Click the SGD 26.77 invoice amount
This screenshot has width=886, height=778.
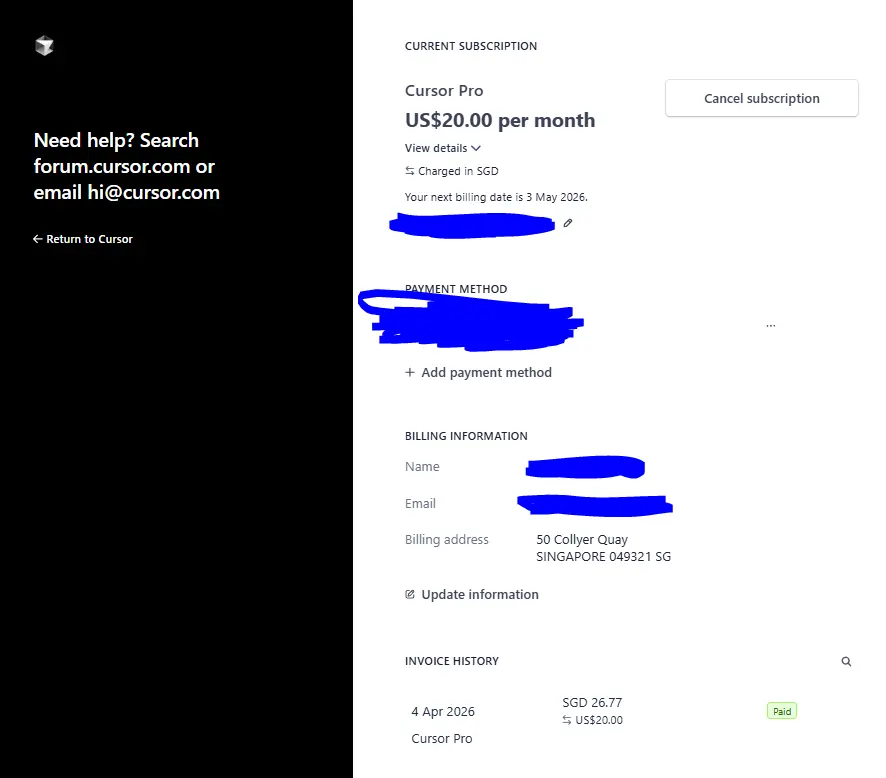tap(592, 702)
